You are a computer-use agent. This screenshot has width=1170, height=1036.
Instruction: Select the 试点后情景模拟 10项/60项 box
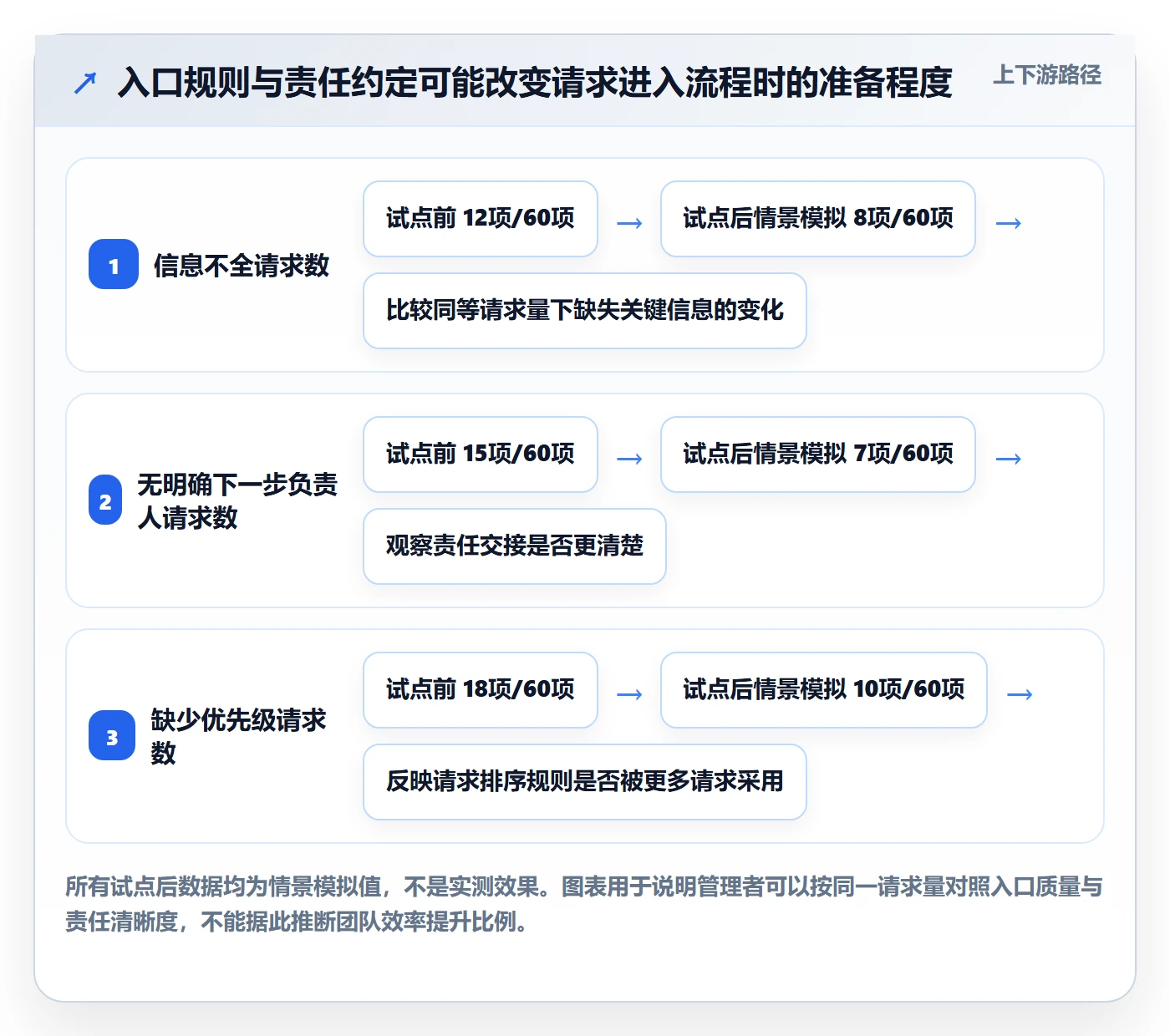pos(824,690)
